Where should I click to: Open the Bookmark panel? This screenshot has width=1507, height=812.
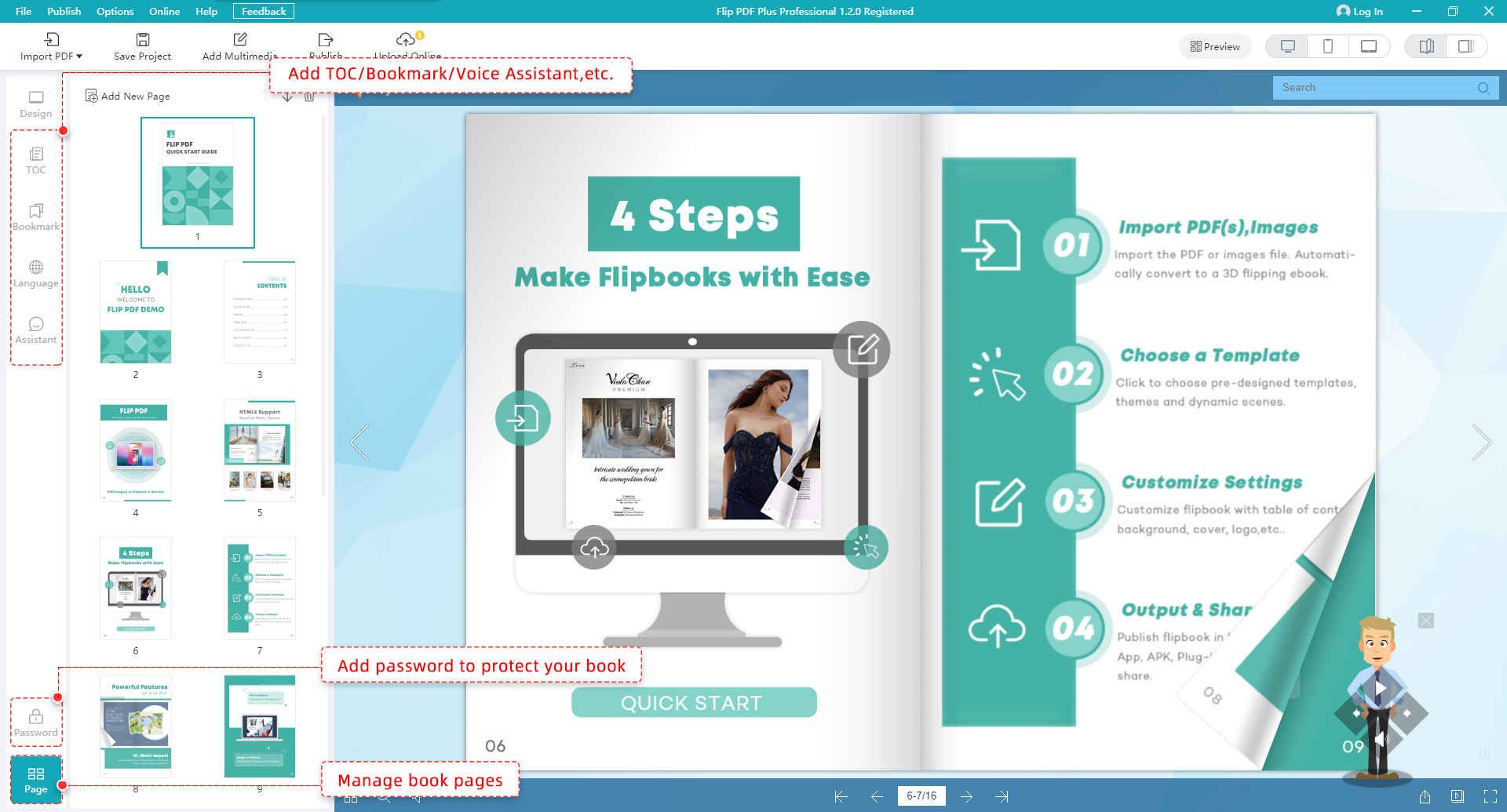(x=36, y=217)
